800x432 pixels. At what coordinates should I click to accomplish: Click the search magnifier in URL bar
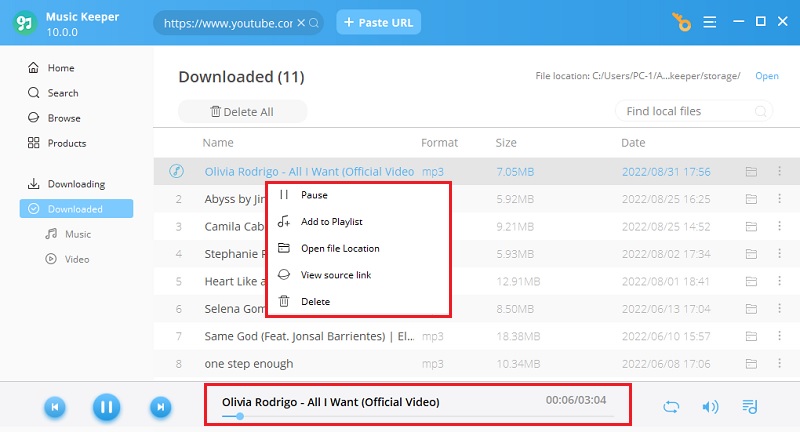tap(314, 23)
